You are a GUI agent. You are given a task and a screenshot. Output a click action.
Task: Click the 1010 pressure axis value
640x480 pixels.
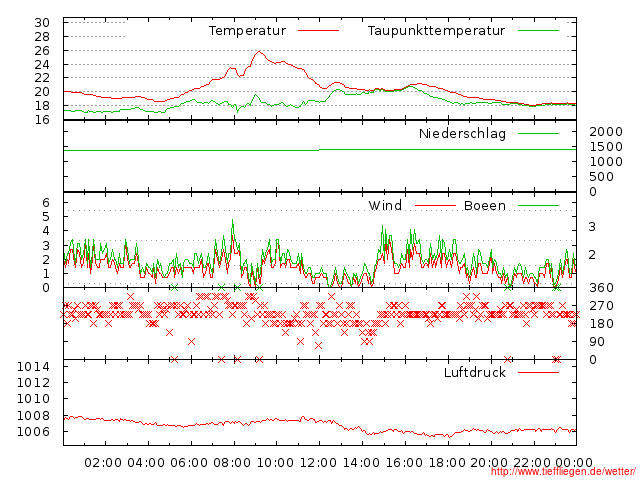[x=33, y=399]
